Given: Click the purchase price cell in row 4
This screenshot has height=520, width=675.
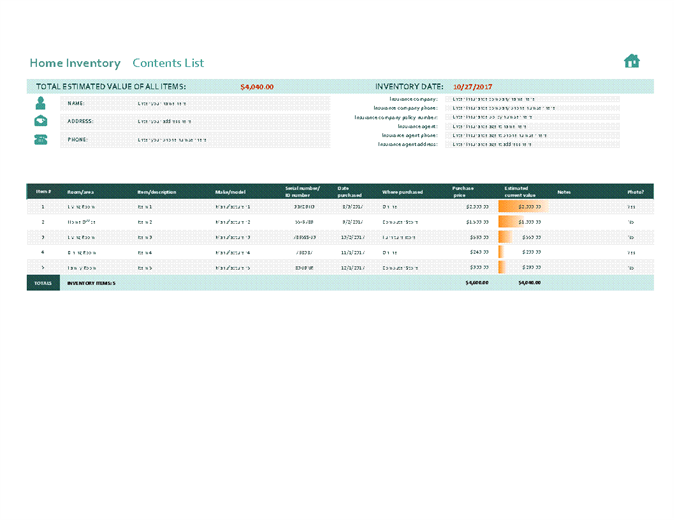Looking at the screenshot, I should (x=479, y=252).
